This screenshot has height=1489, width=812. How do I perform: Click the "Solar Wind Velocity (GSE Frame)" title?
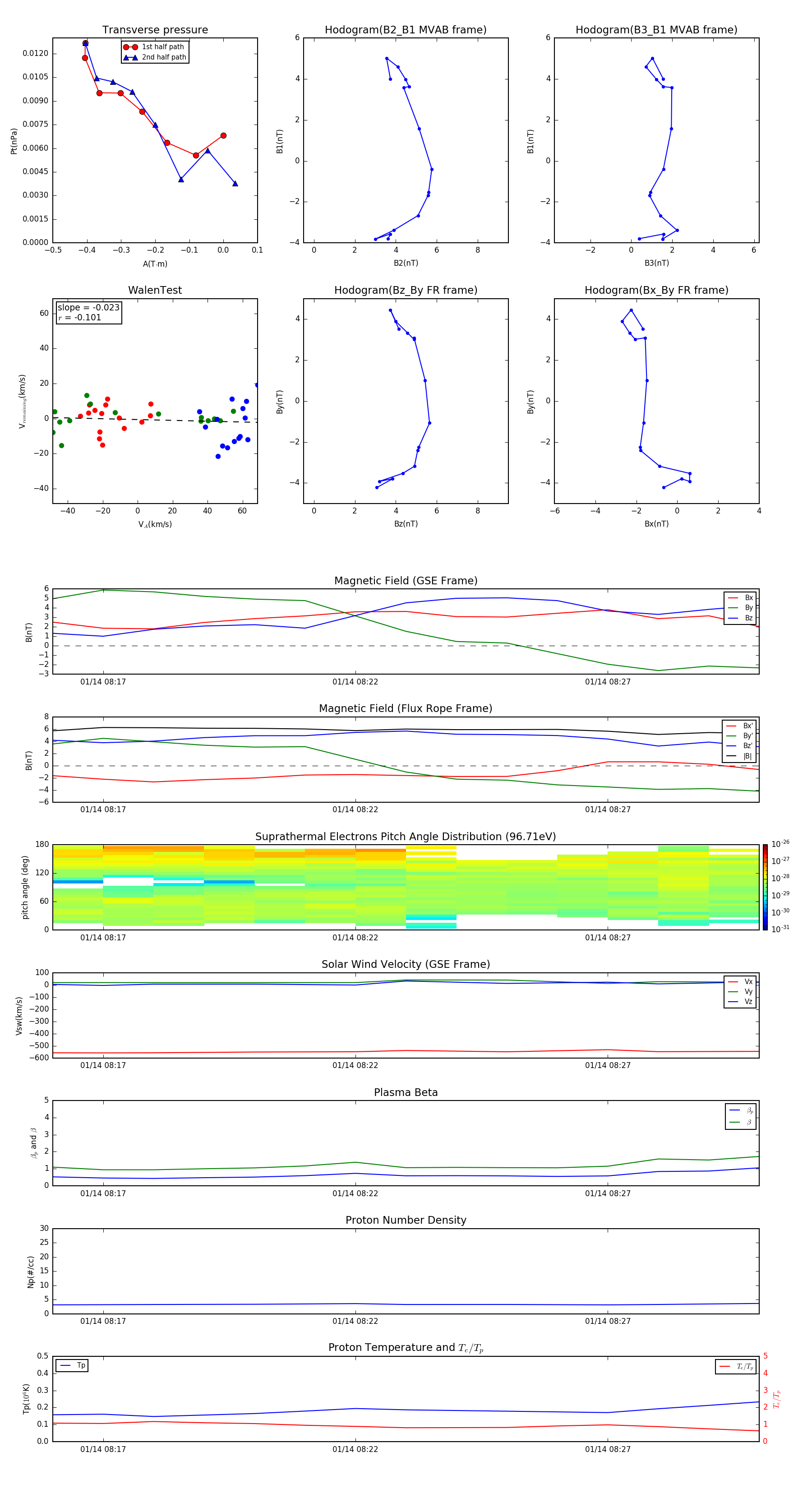[x=406, y=964]
